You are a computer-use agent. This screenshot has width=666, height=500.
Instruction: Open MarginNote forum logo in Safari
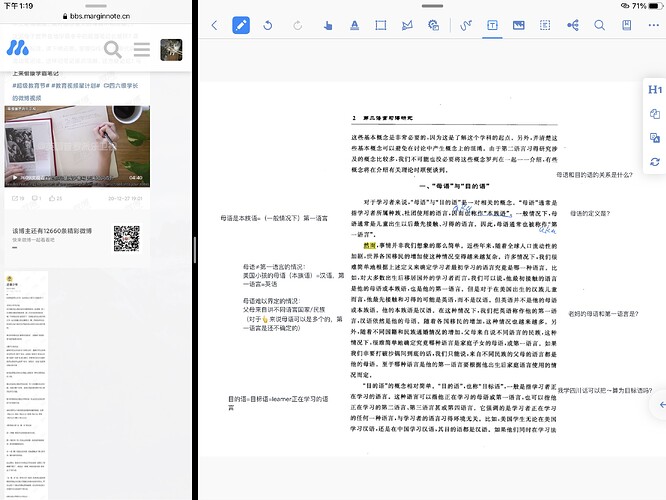(x=17, y=48)
